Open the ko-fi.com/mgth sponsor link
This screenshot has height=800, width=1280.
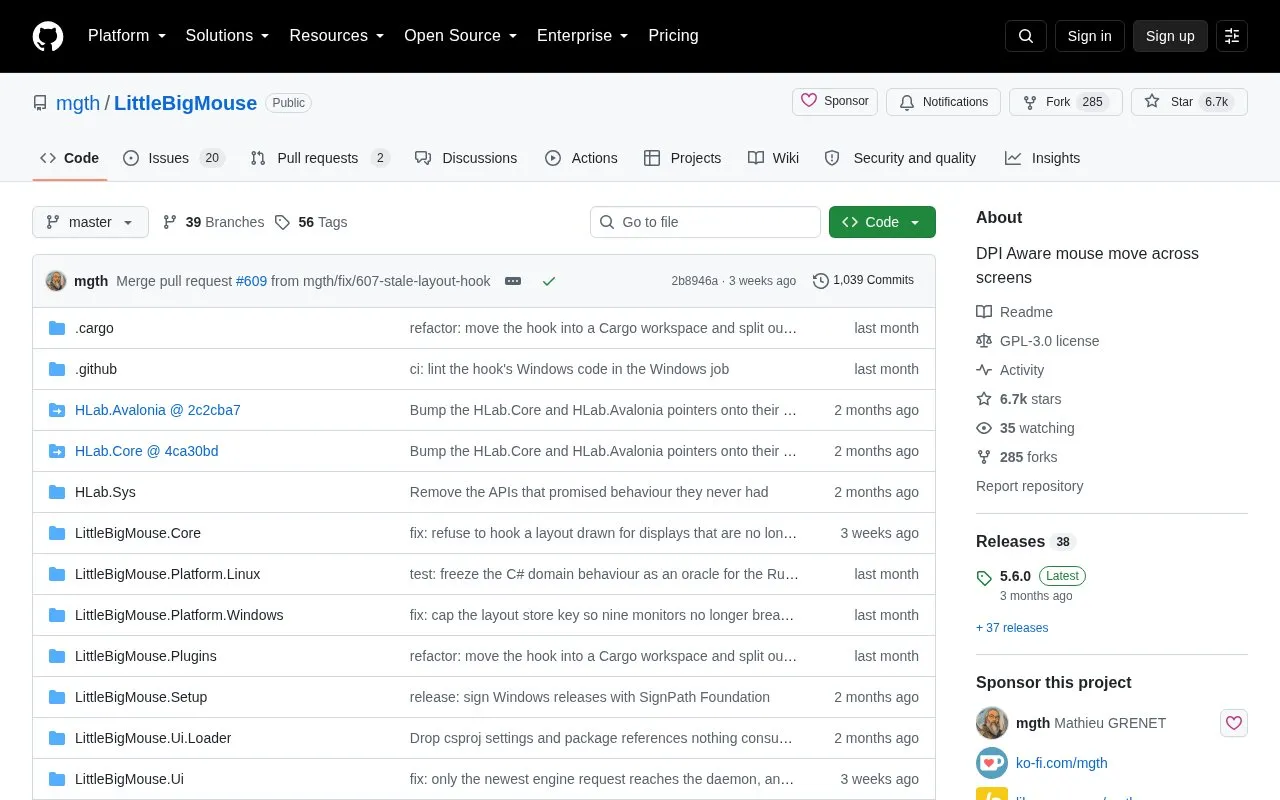click(x=1062, y=763)
